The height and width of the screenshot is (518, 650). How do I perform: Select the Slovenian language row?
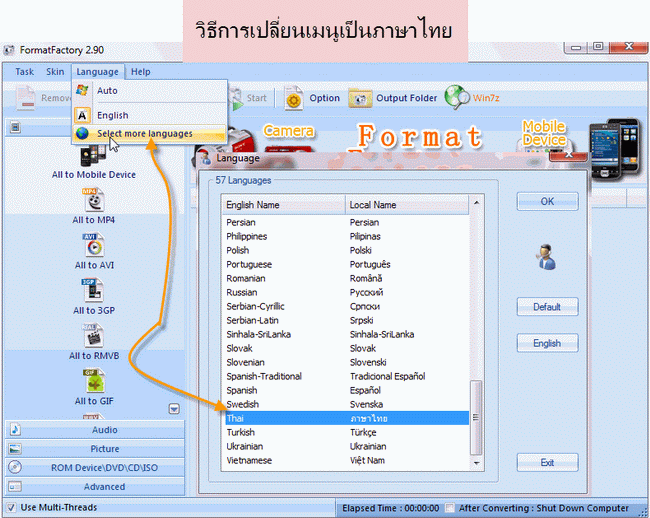tap(347, 362)
